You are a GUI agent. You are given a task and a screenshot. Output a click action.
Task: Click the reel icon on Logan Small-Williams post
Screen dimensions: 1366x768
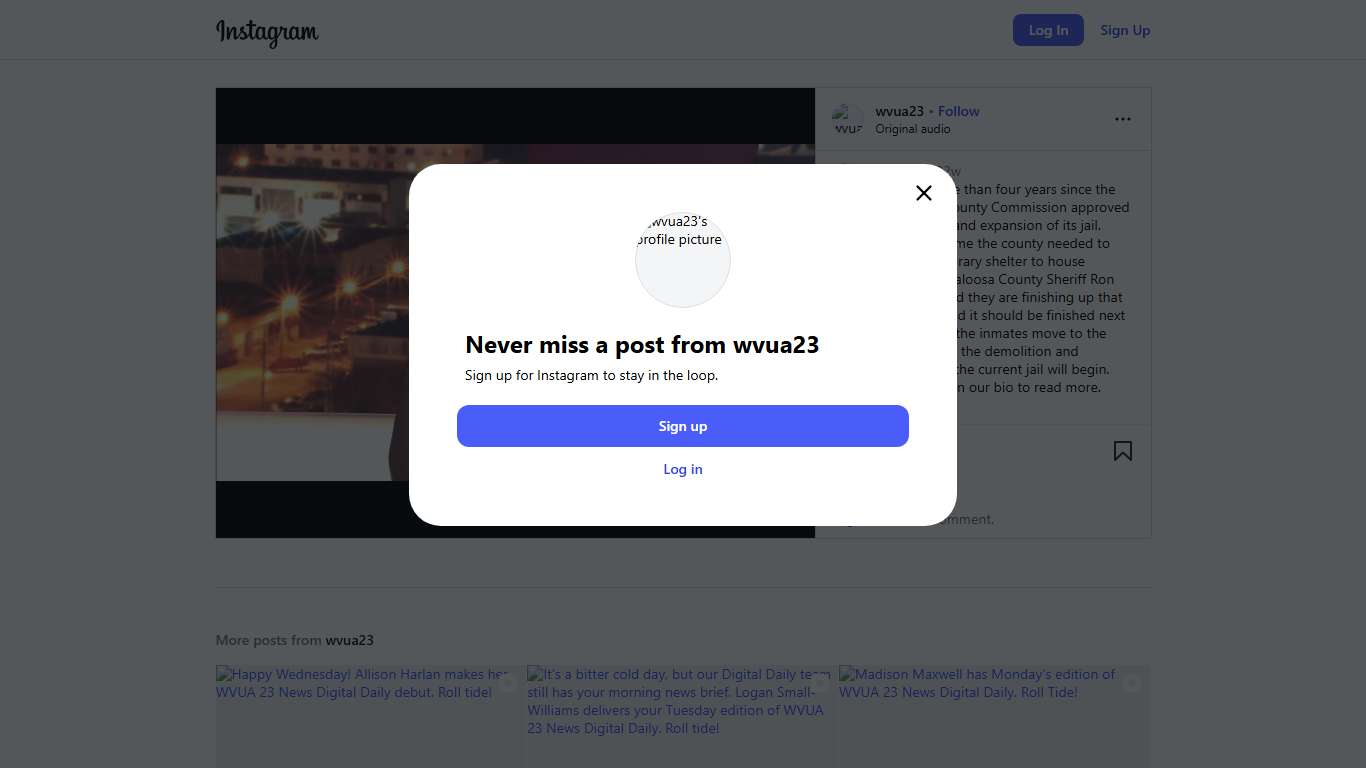pos(820,684)
